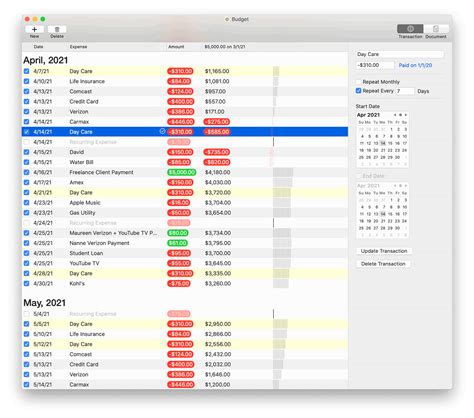Click the Delete Transaction button

383,264
